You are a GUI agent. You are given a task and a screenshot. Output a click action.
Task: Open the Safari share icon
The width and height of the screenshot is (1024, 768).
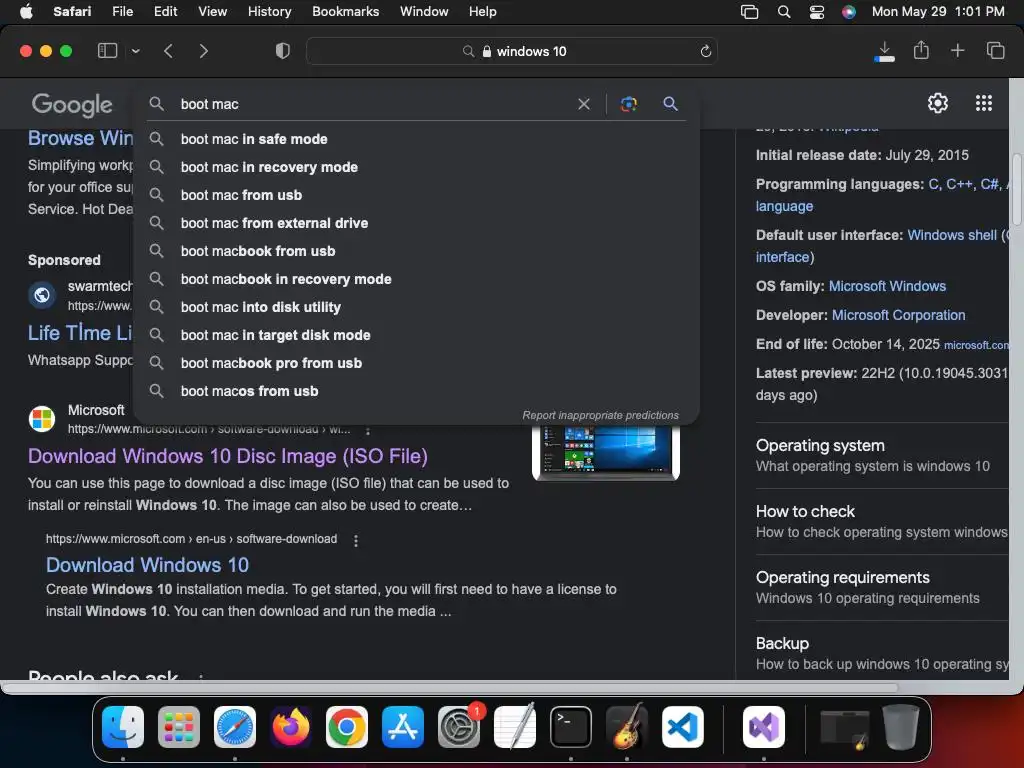tap(921, 50)
